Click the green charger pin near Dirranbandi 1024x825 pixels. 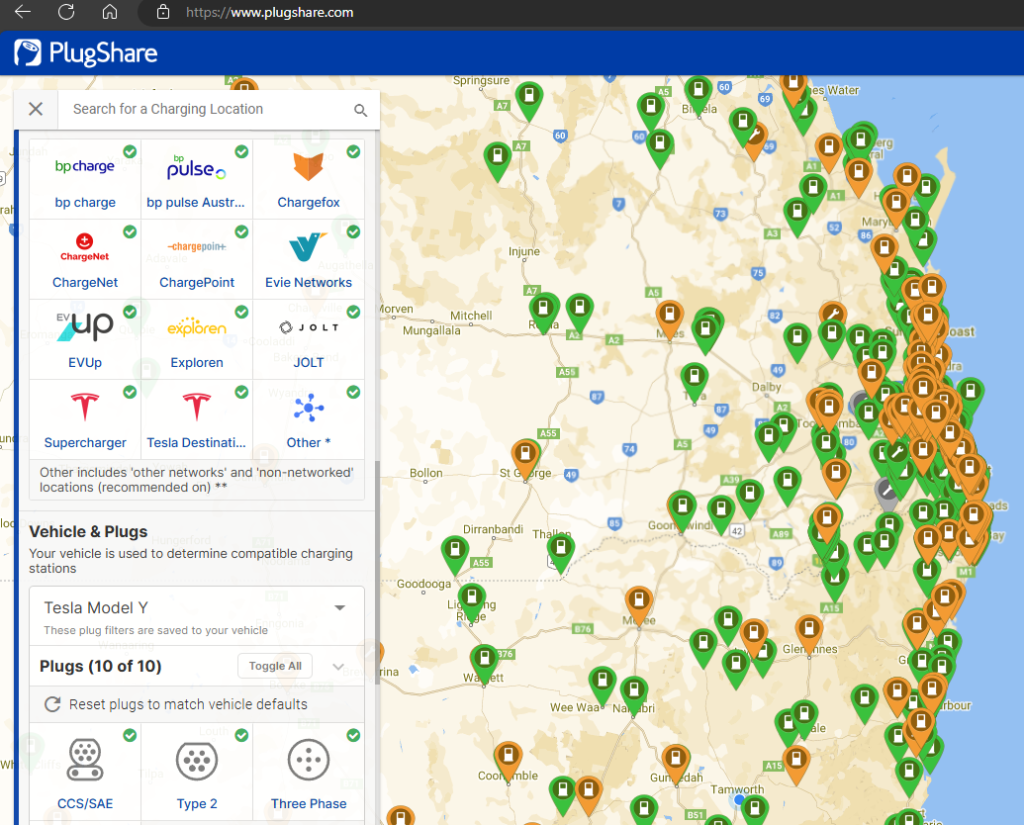coord(455,553)
